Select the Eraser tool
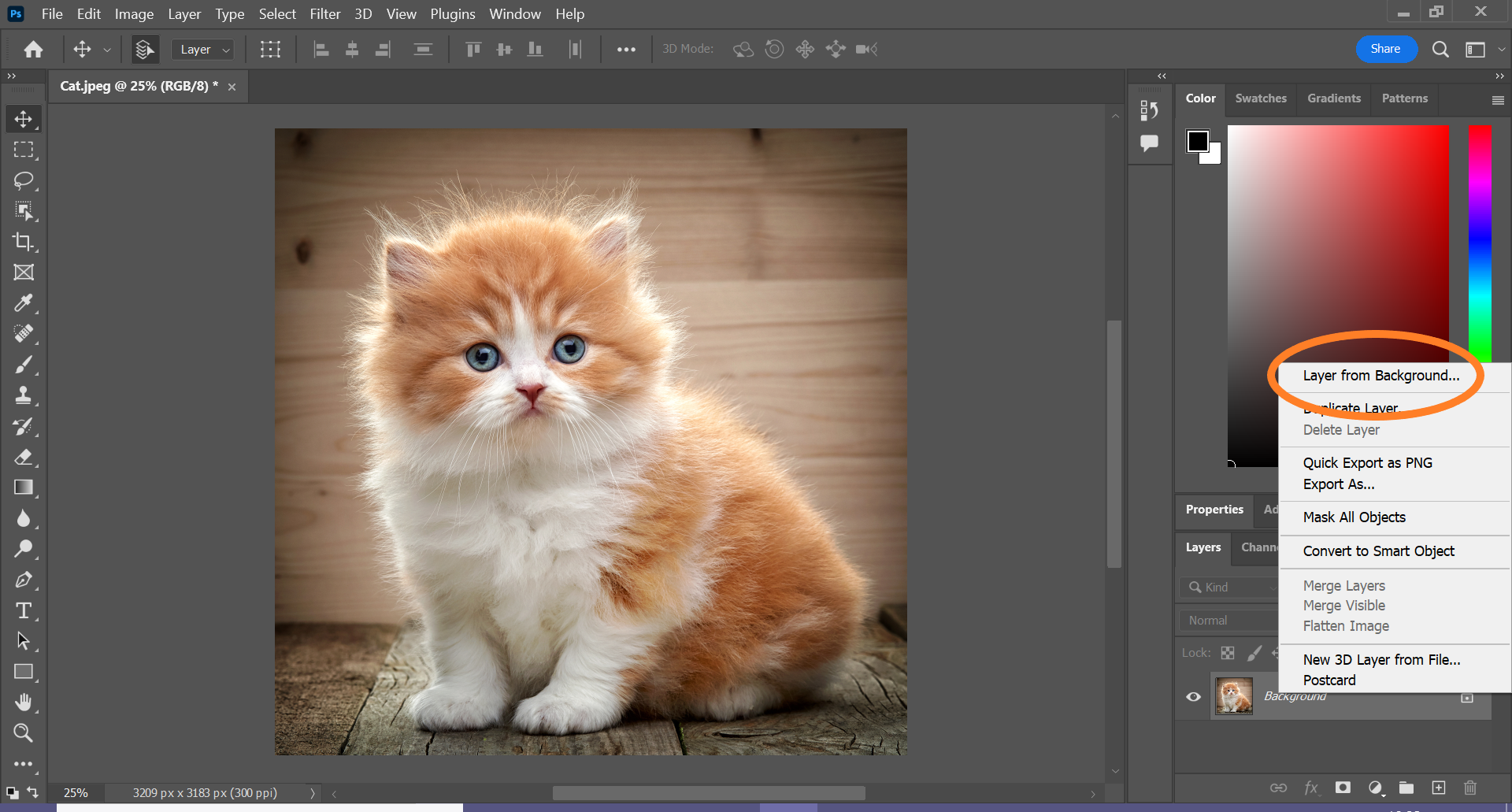The height and width of the screenshot is (812, 1512). pos(24,457)
